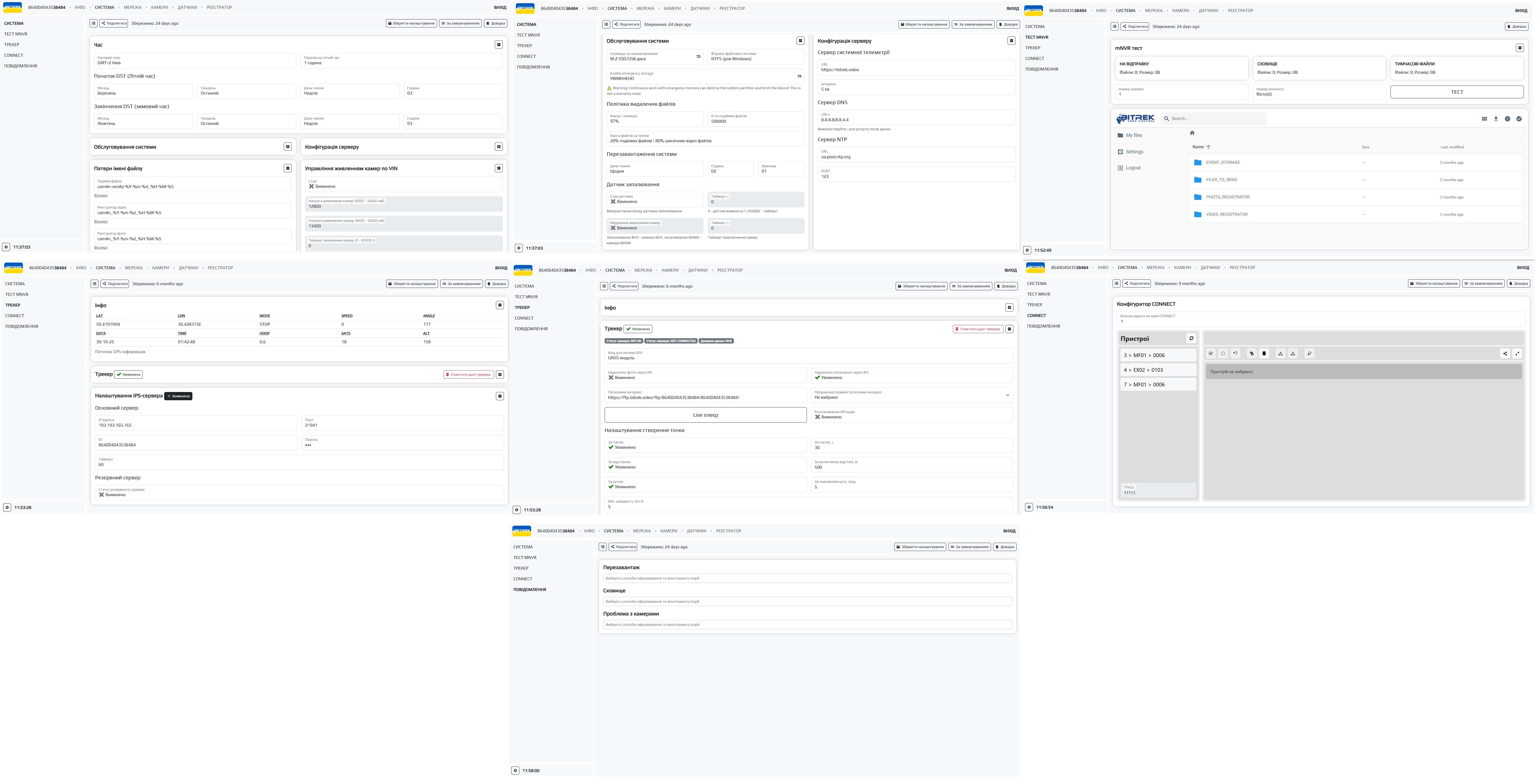Click the info icon in file browser
The width and height of the screenshot is (1537, 784).
[1507, 119]
